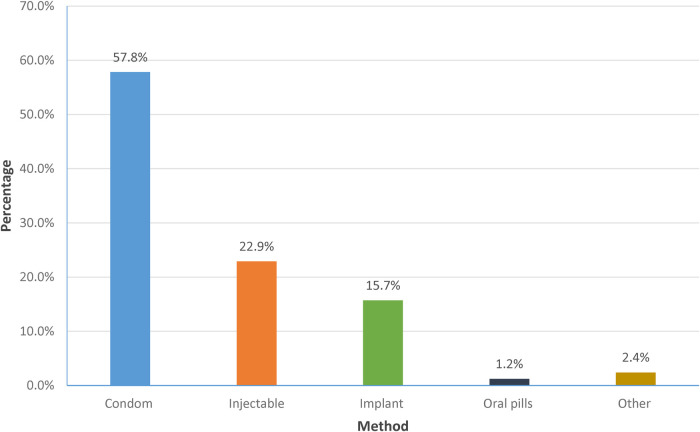Image resolution: width=700 pixels, height=432 pixels.
Task: Click the 57.8% data label
Action: (130, 58)
